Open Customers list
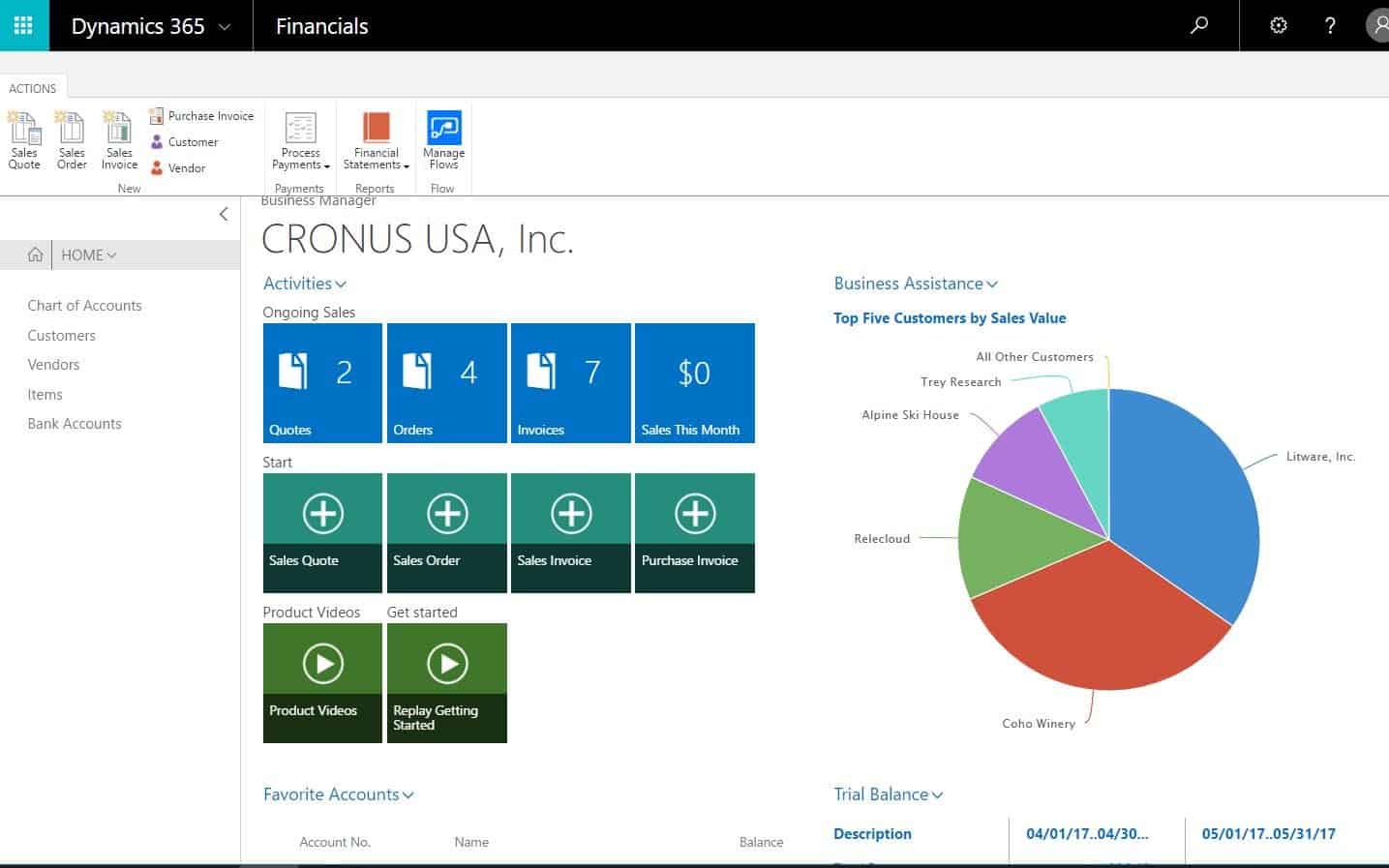 click(x=61, y=335)
